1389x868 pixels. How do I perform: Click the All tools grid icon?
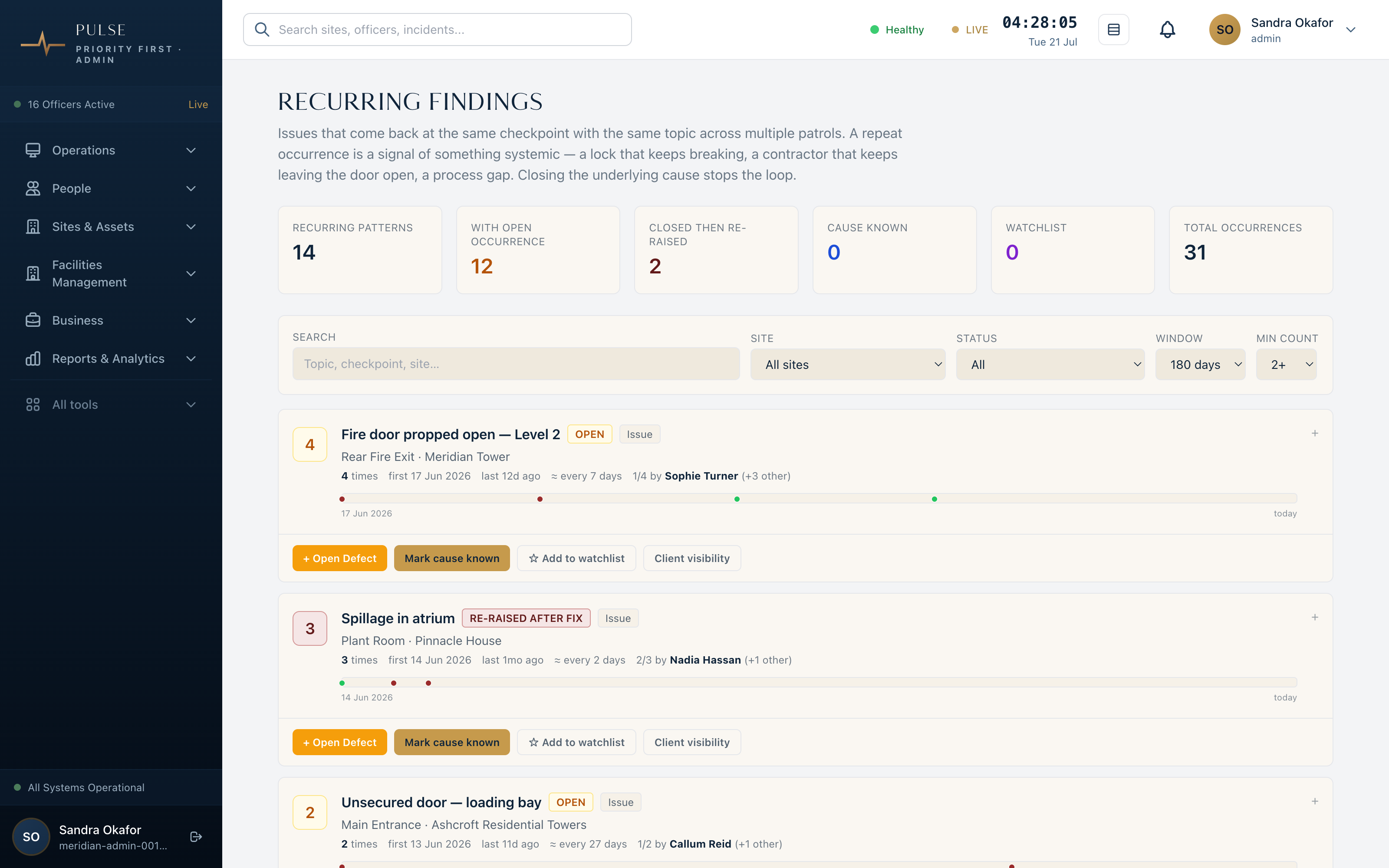(x=33, y=405)
